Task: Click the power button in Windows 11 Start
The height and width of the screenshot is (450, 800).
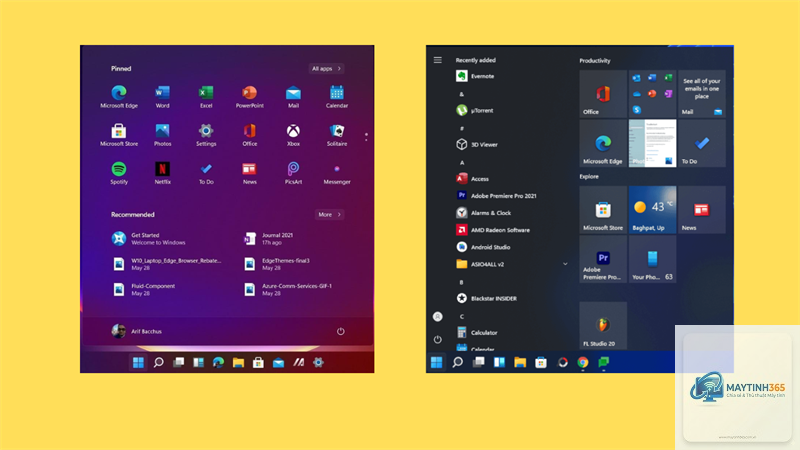Action: [340, 331]
